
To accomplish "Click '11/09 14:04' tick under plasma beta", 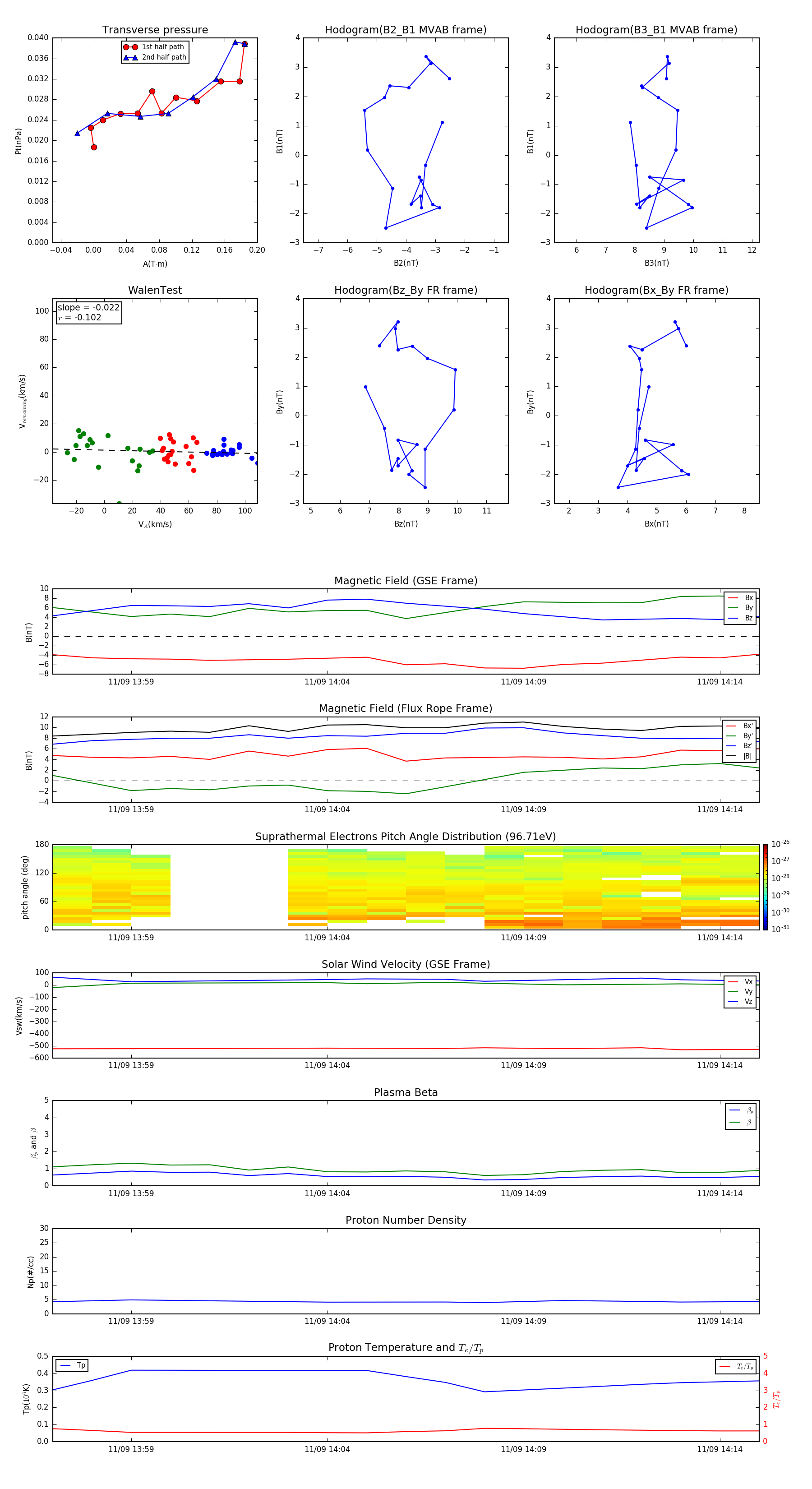I will pos(327,1193).
